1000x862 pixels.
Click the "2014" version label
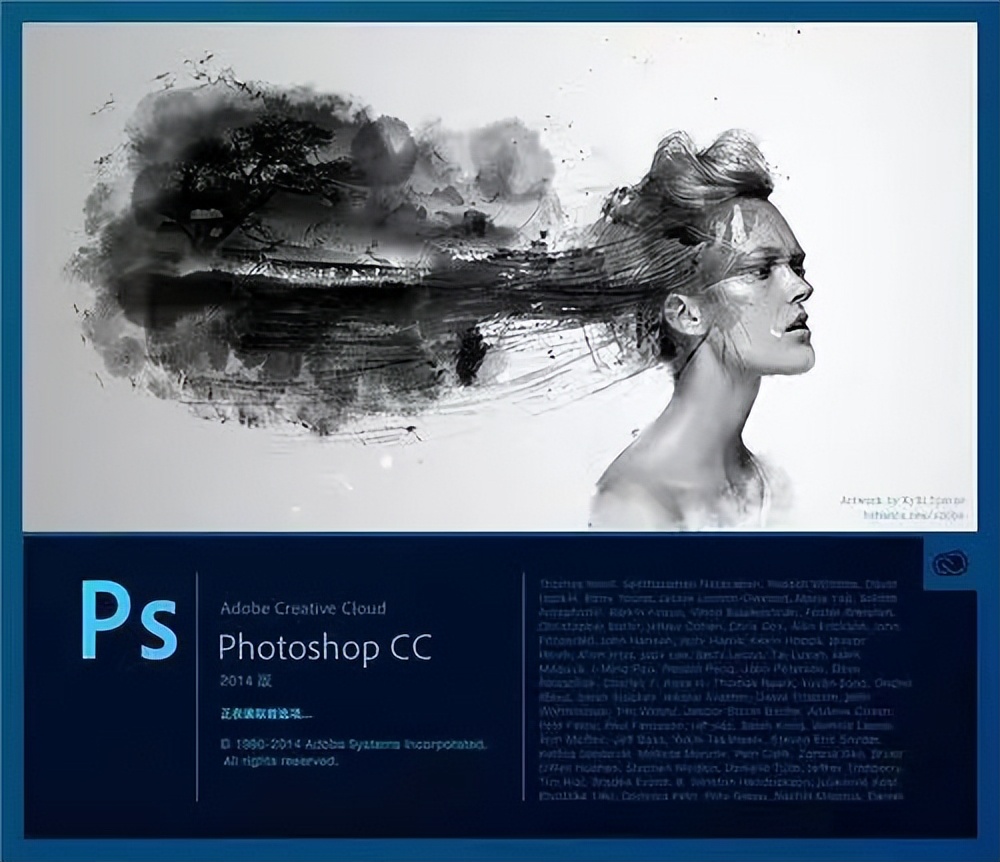(246, 681)
